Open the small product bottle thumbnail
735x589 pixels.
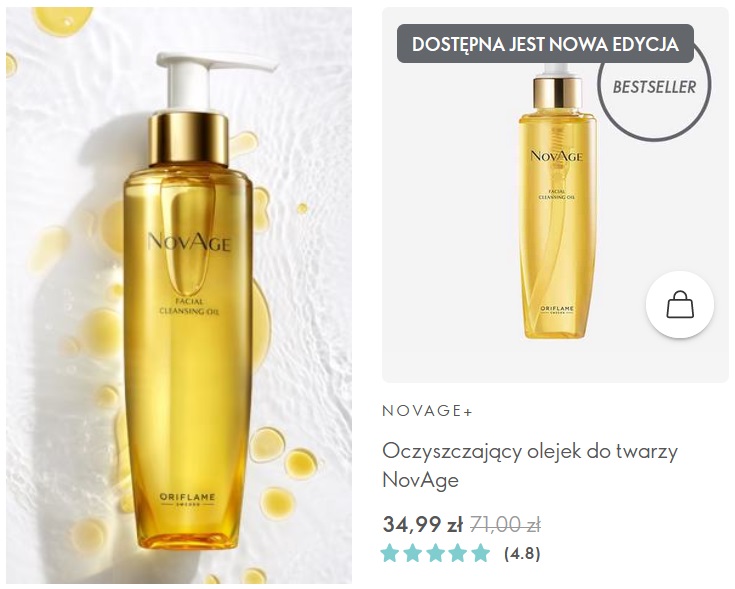[557, 201]
